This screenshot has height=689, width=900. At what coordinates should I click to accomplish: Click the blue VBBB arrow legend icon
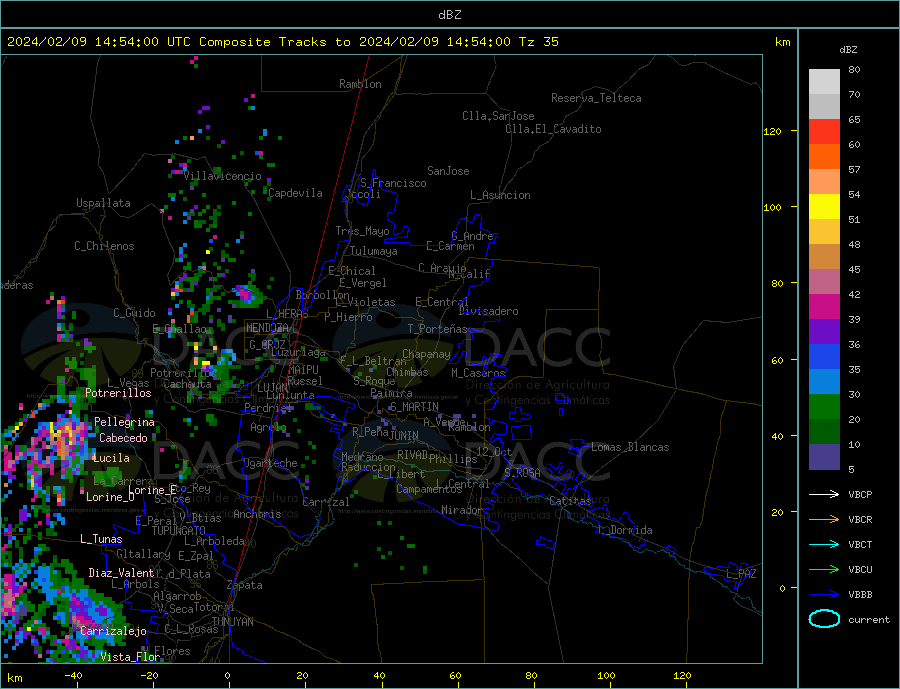824,594
